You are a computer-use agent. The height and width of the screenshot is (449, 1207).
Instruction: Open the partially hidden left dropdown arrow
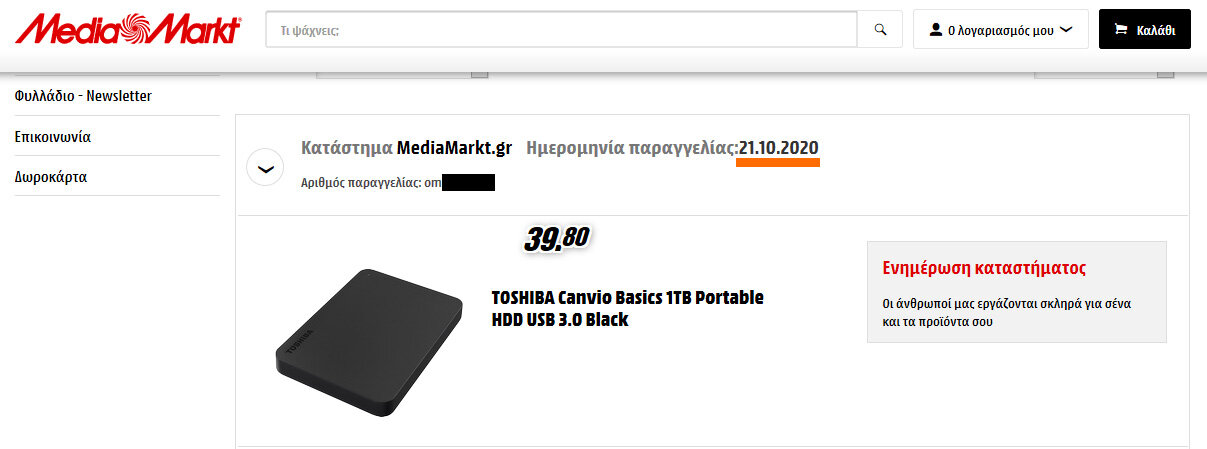[x=479, y=73]
